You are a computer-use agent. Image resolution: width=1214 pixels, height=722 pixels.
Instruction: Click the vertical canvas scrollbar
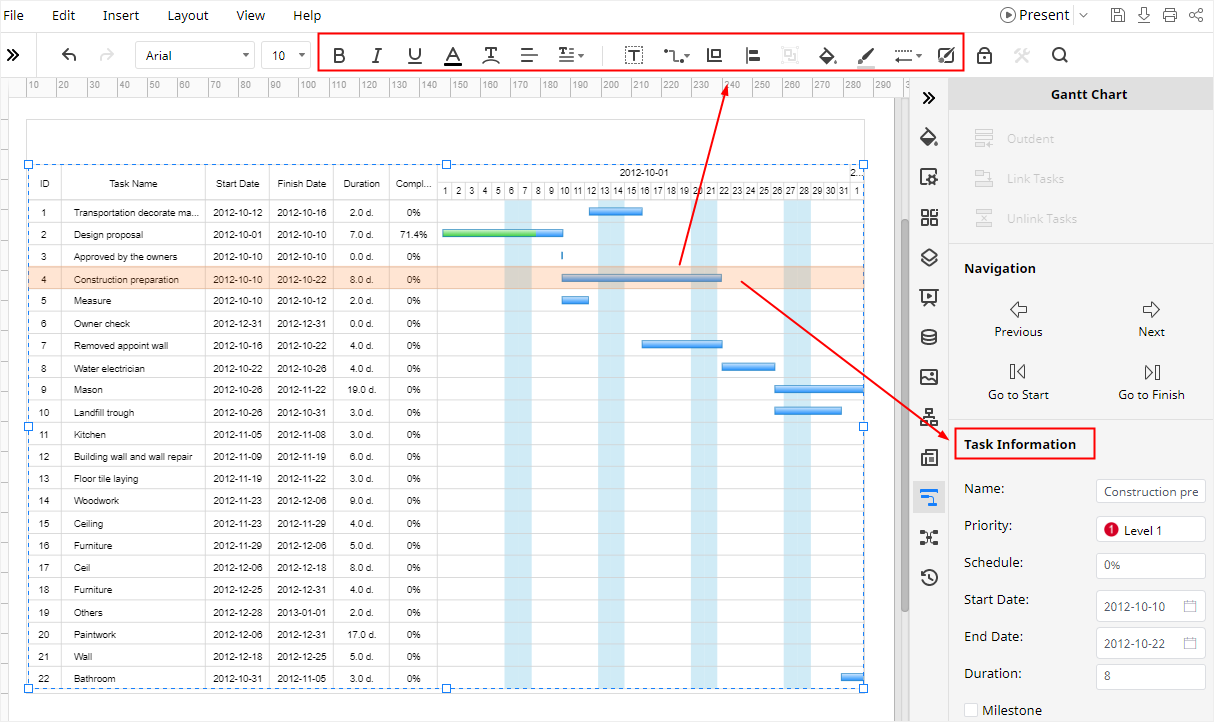click(905, 415)
